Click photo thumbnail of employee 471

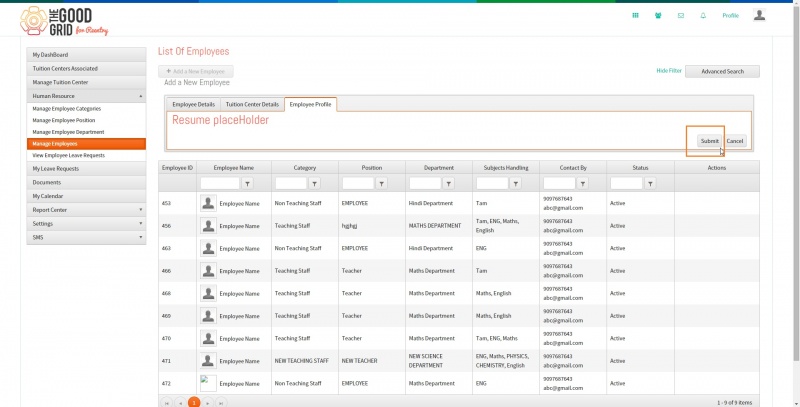tap(208, 361)
